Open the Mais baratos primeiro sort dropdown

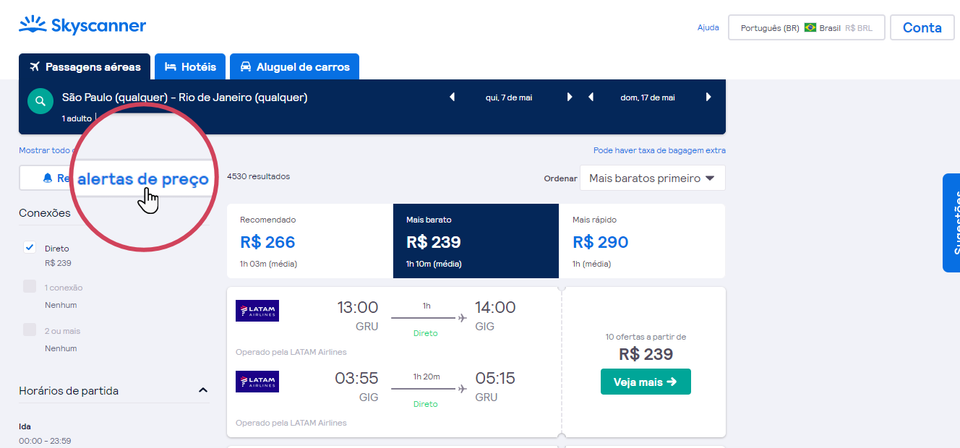pos(653,178)
